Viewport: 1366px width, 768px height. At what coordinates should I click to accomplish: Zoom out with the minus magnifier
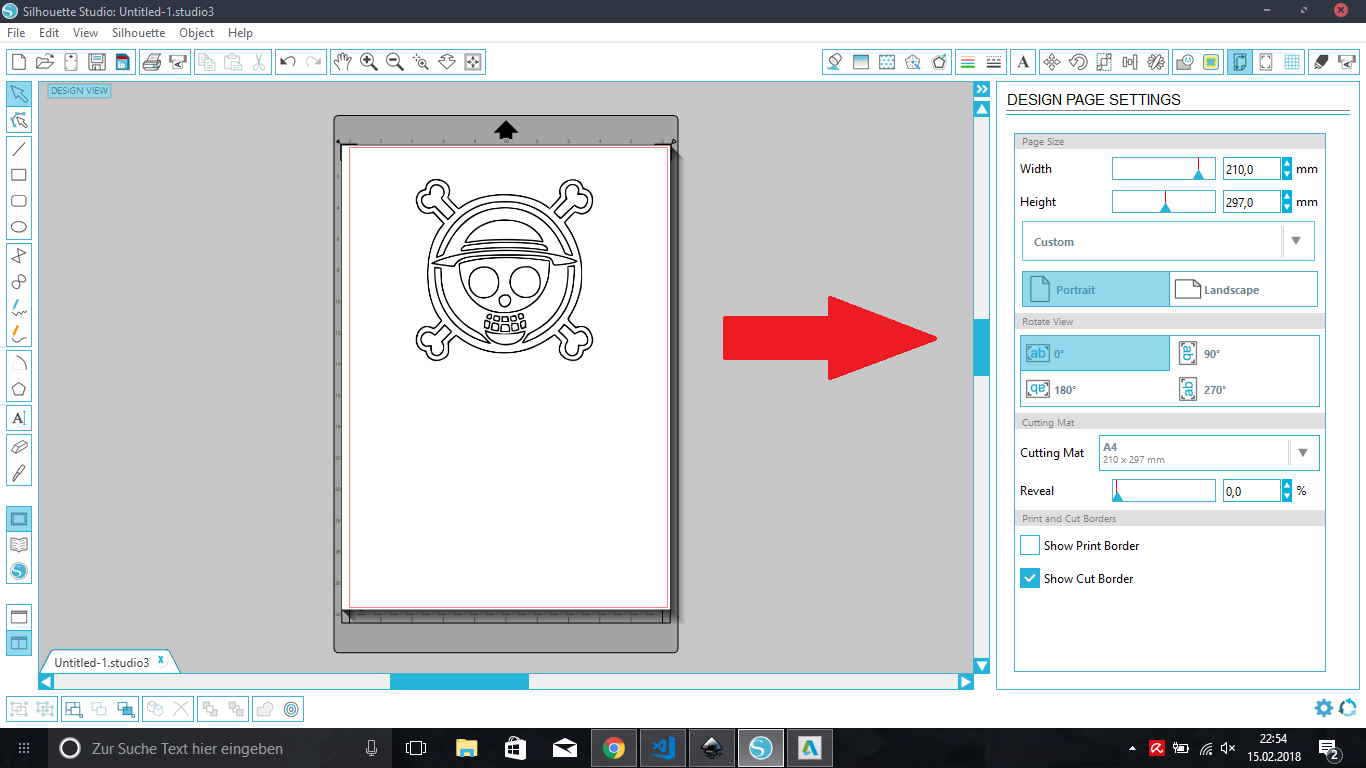point(395,62)
